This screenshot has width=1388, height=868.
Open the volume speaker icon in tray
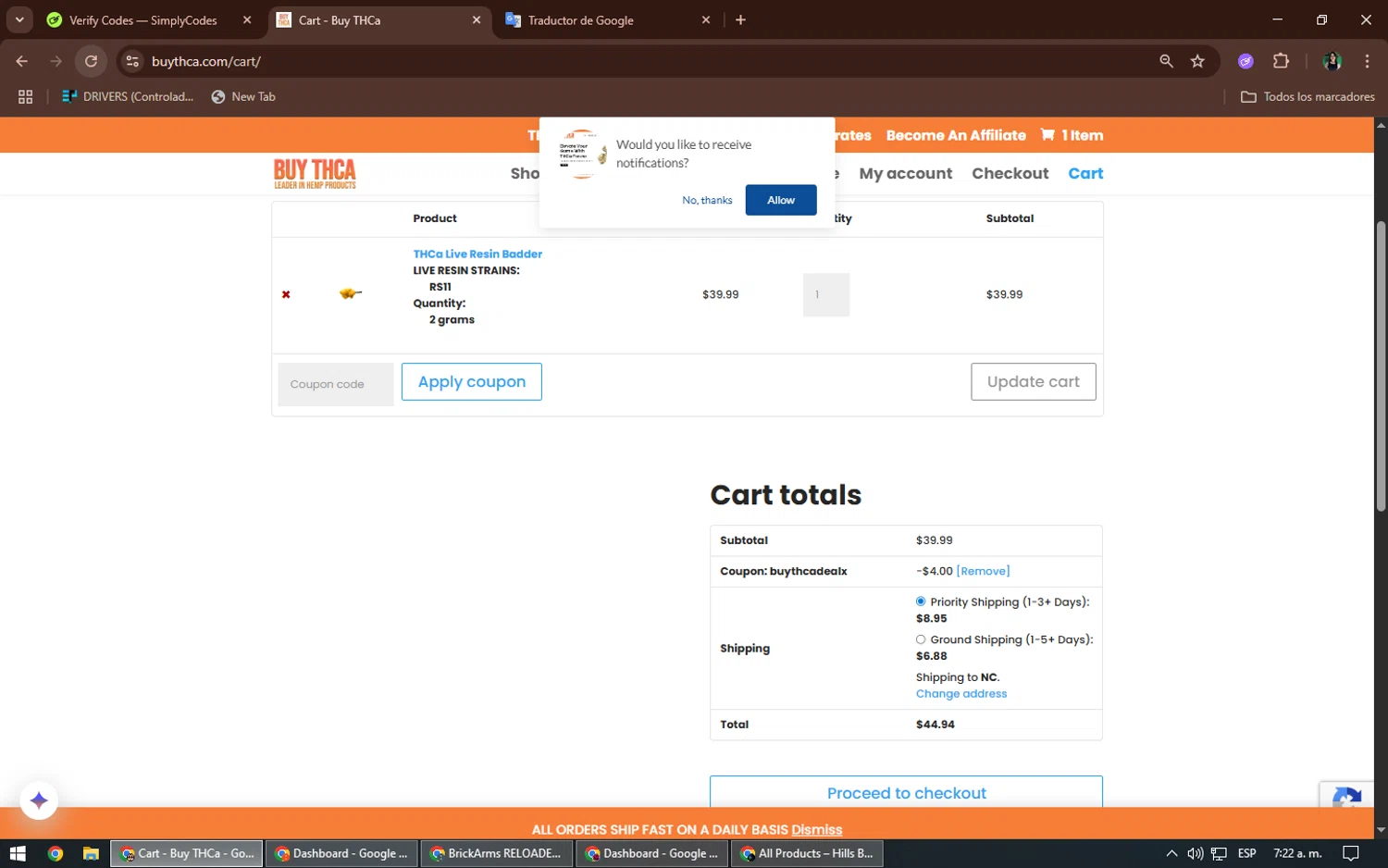(1195, 853)
